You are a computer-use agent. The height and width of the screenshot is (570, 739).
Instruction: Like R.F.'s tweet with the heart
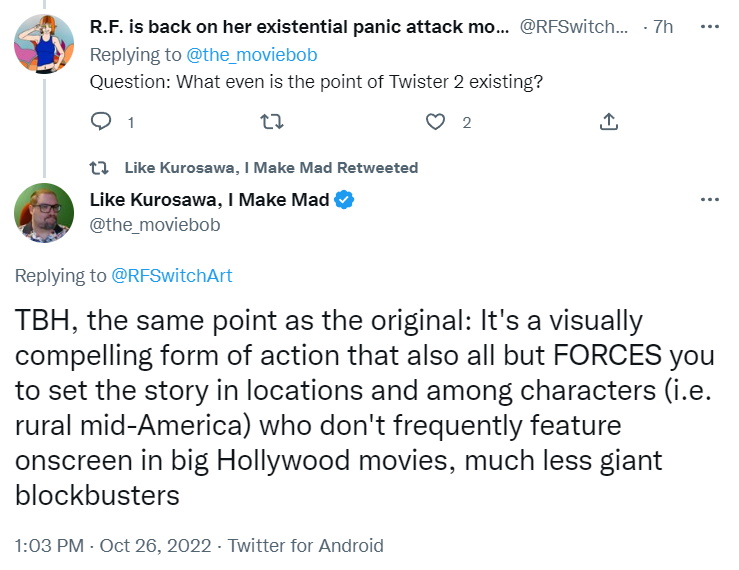(435, 122)
